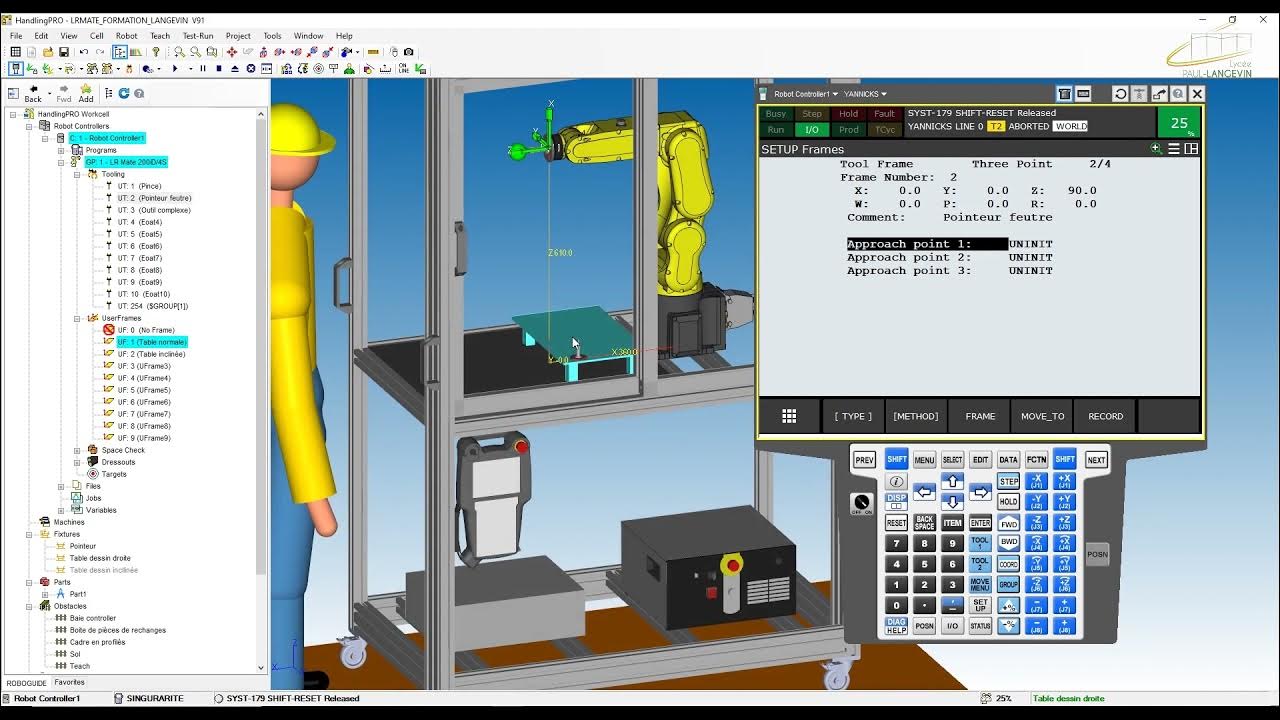The height and width of the screenshot is (720, 1280).
Task: Click the Undo arrow in toolbar
Action: (84, 52)
